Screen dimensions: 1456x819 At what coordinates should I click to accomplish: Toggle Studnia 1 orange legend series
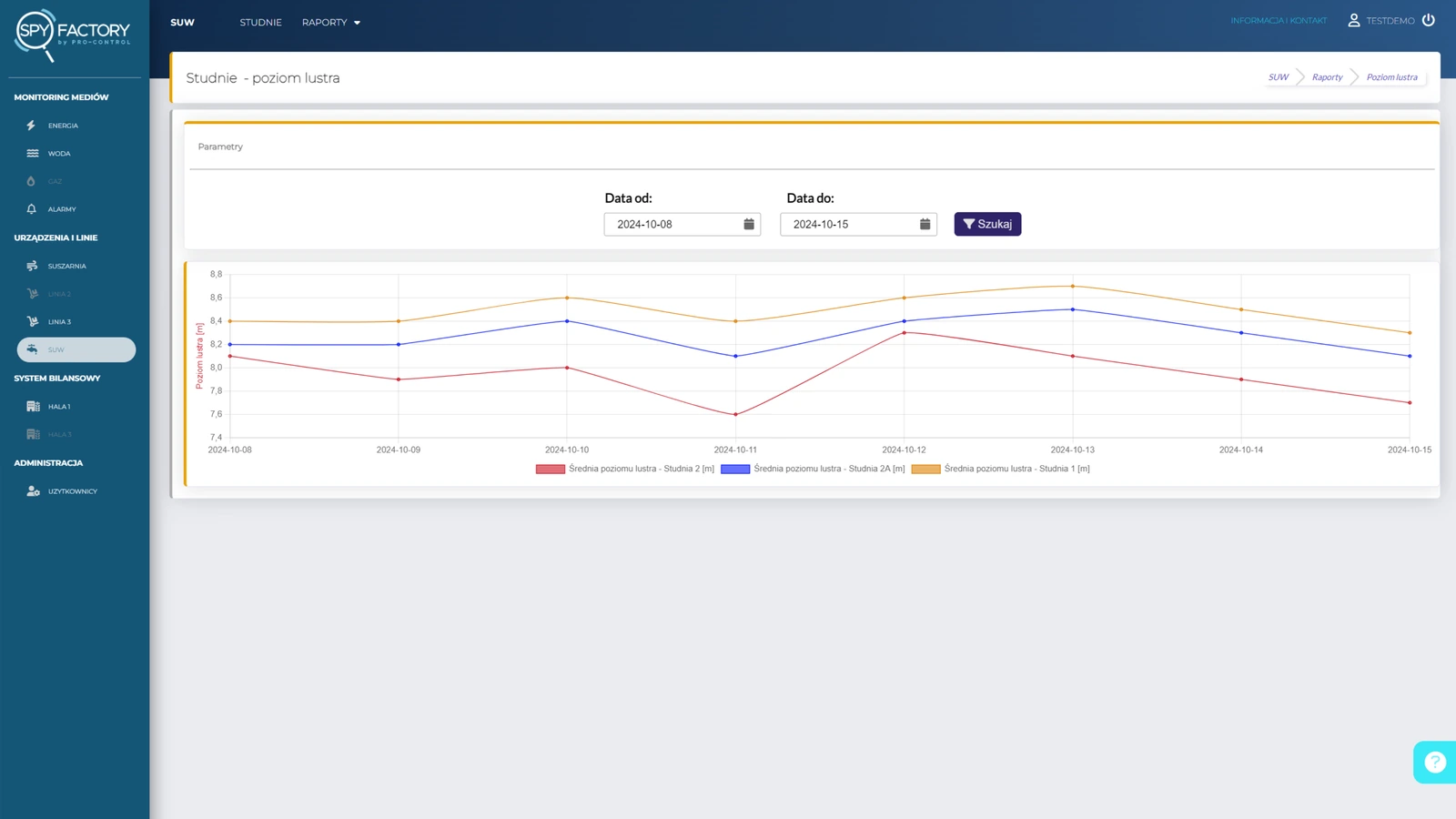[925, 470]
